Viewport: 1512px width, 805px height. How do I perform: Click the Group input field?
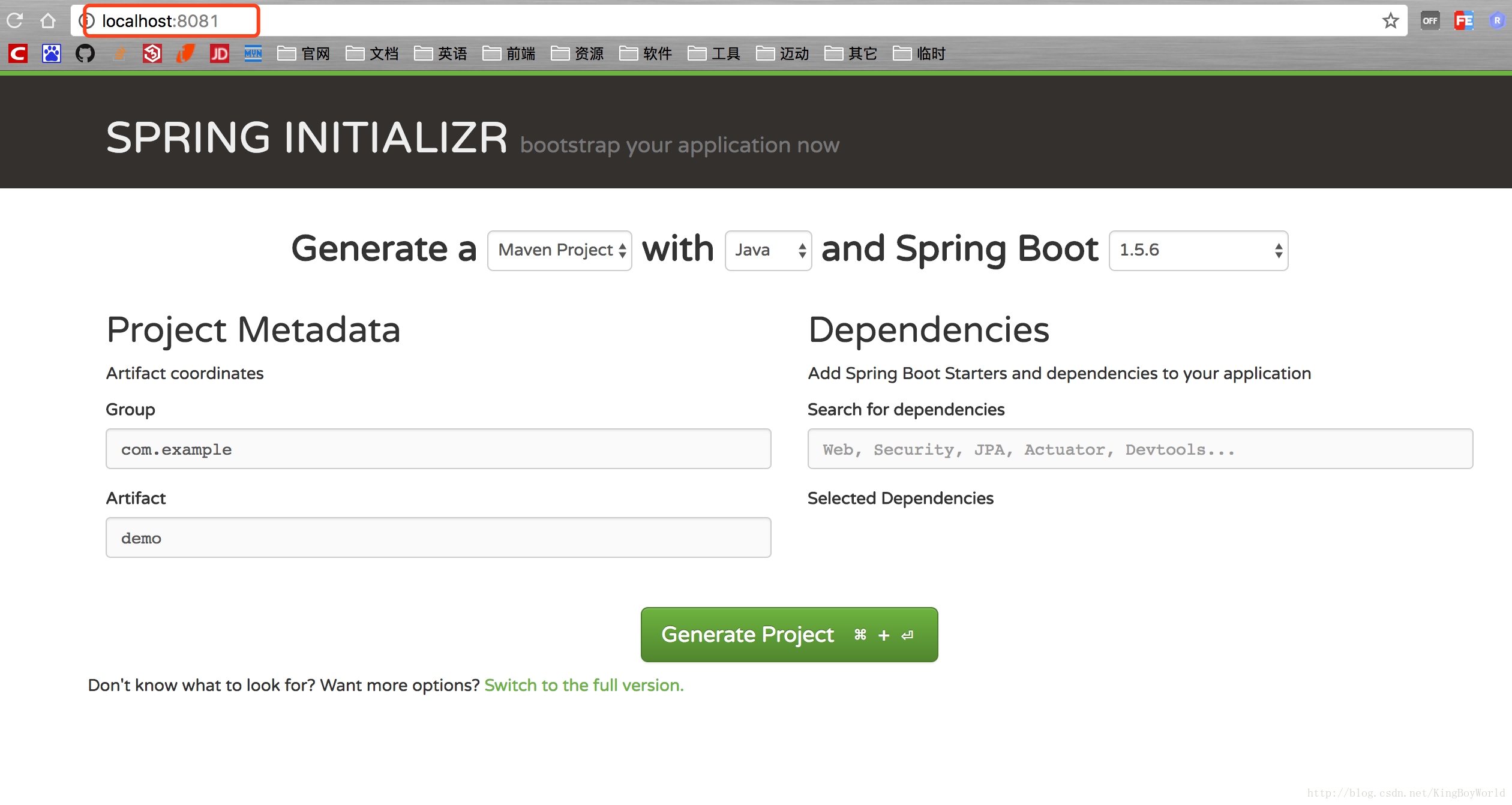coord(438,449)
